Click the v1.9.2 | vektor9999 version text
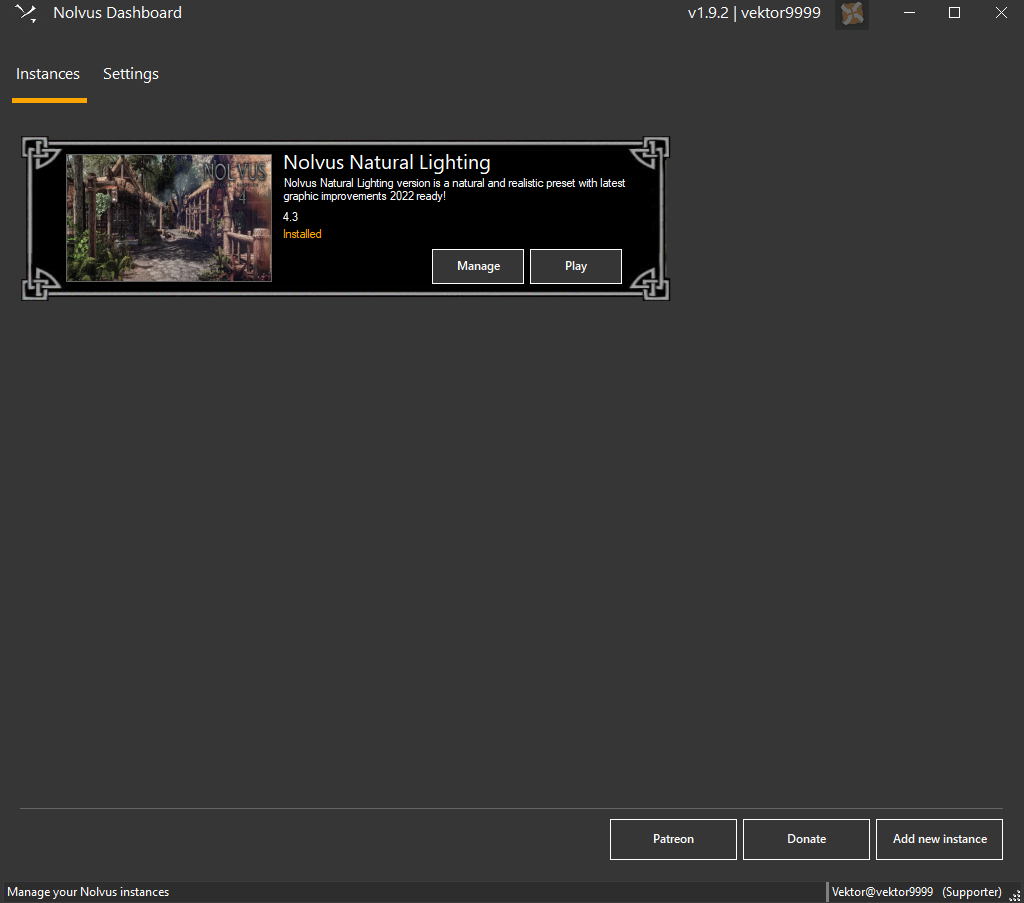 [x=754, y=13]
